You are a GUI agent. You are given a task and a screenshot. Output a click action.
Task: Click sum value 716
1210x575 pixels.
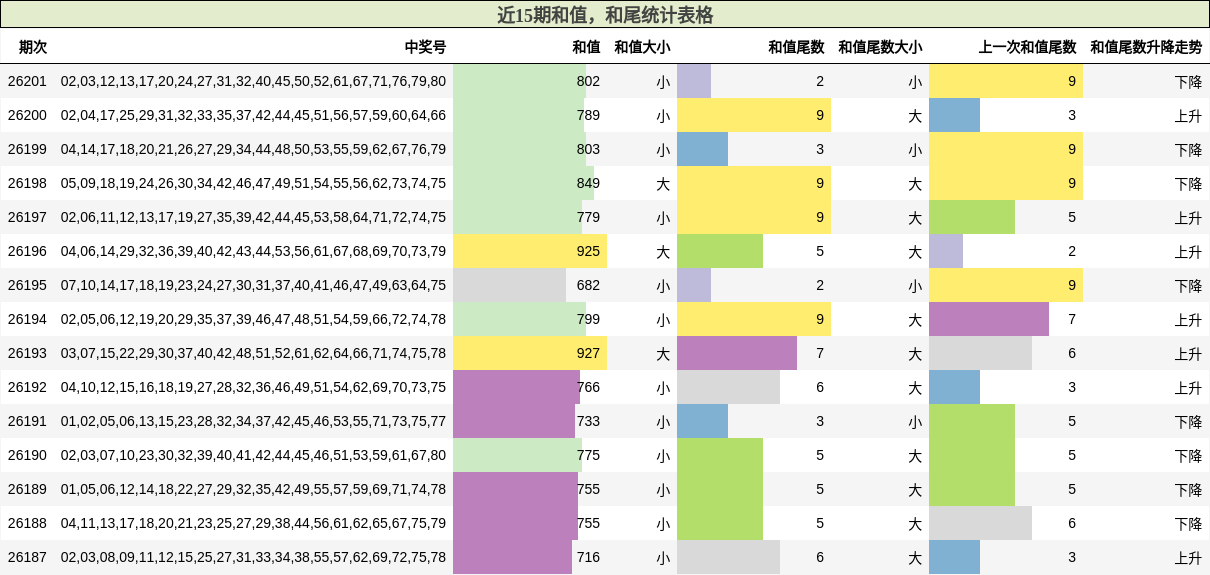(x=588, y=557)
